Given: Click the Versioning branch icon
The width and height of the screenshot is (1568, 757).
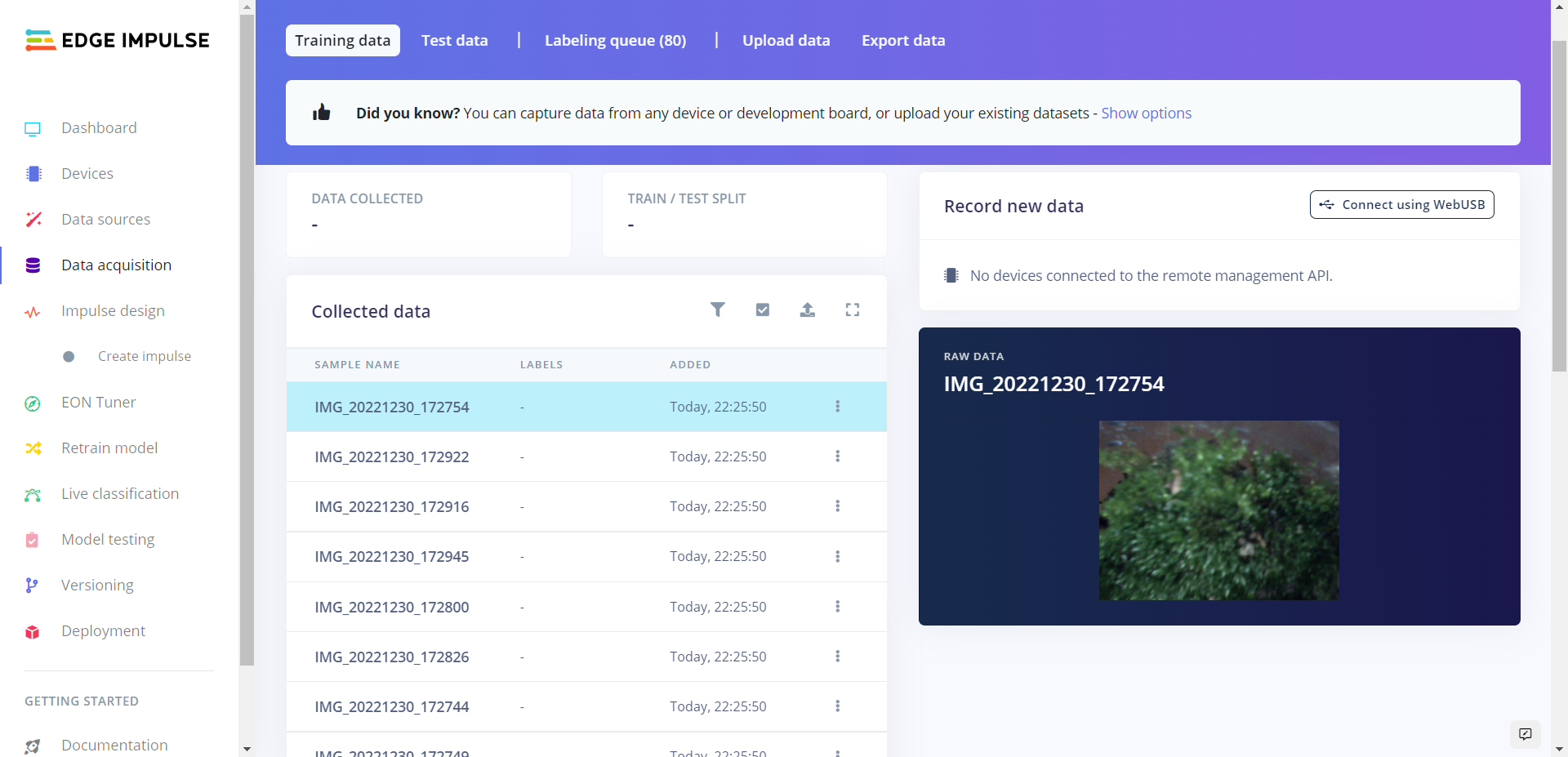Looking at the screenshot, I should click(32, 586).
